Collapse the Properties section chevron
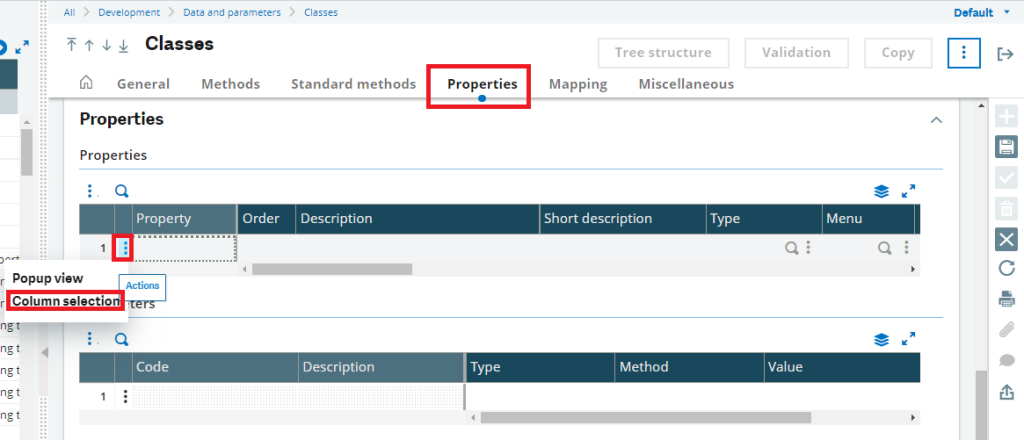The image size is (1024, 440). [x=936, y=120]
